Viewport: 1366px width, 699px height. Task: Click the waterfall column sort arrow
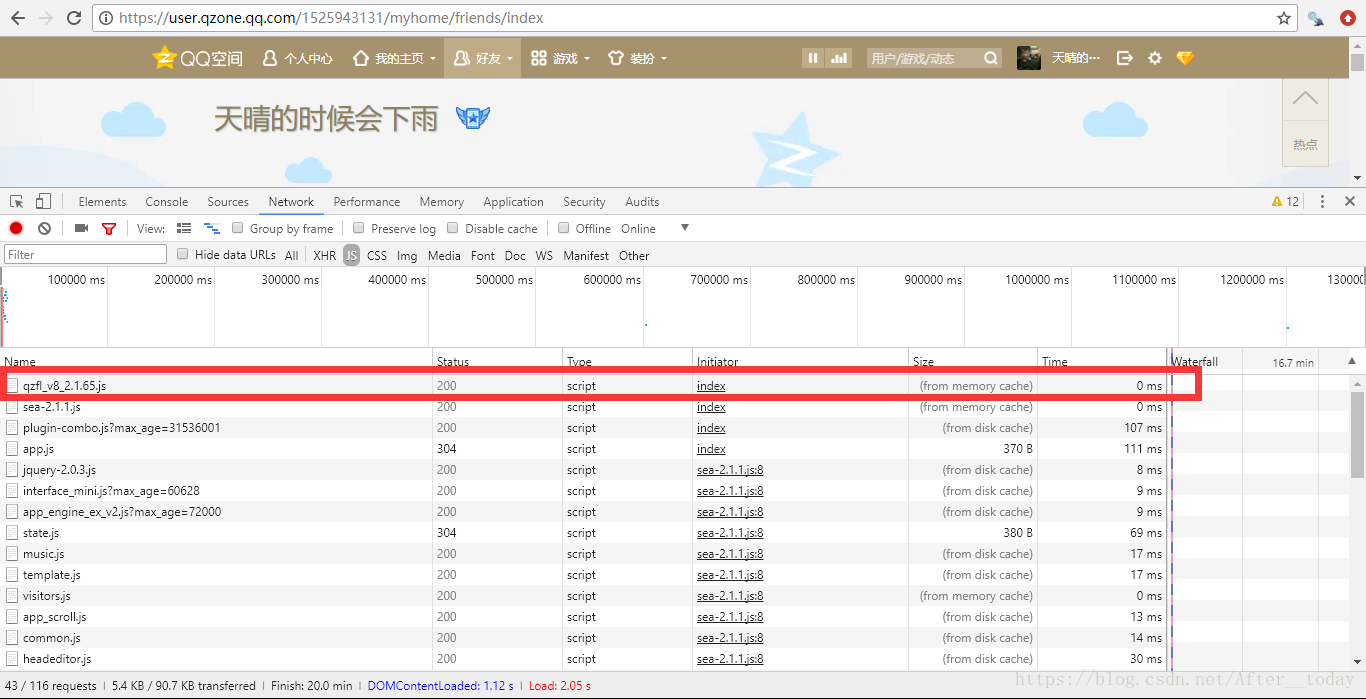pyautogui.click(x=1352, y=361)
